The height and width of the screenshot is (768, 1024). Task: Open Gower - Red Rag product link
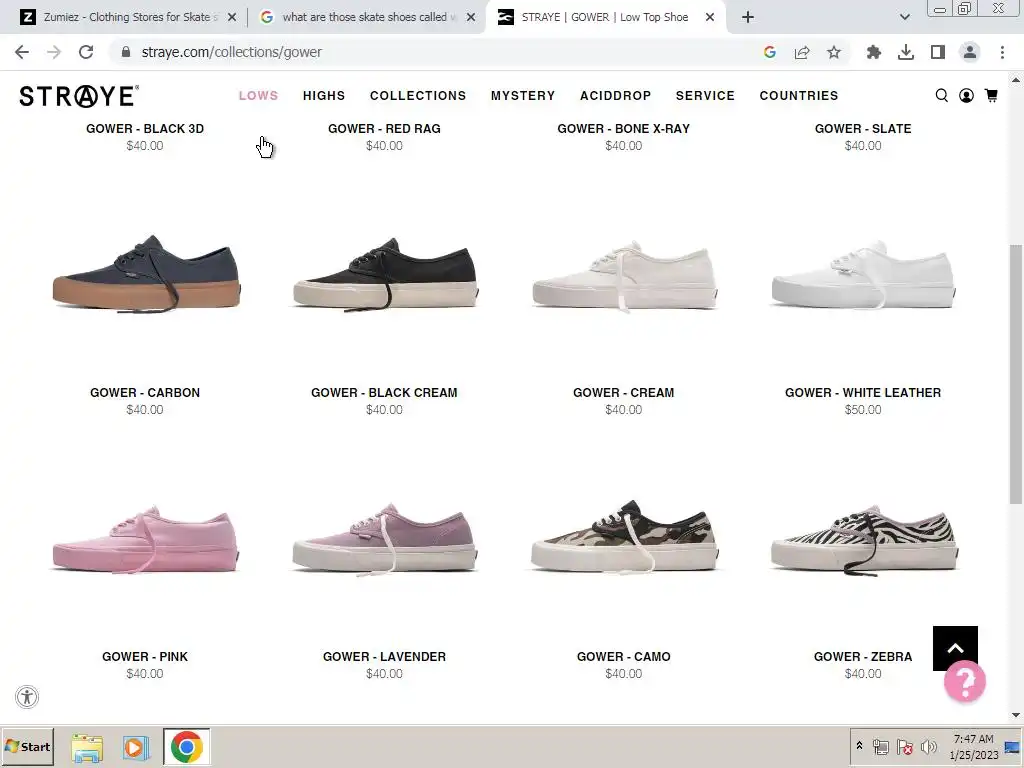[384, 129]
